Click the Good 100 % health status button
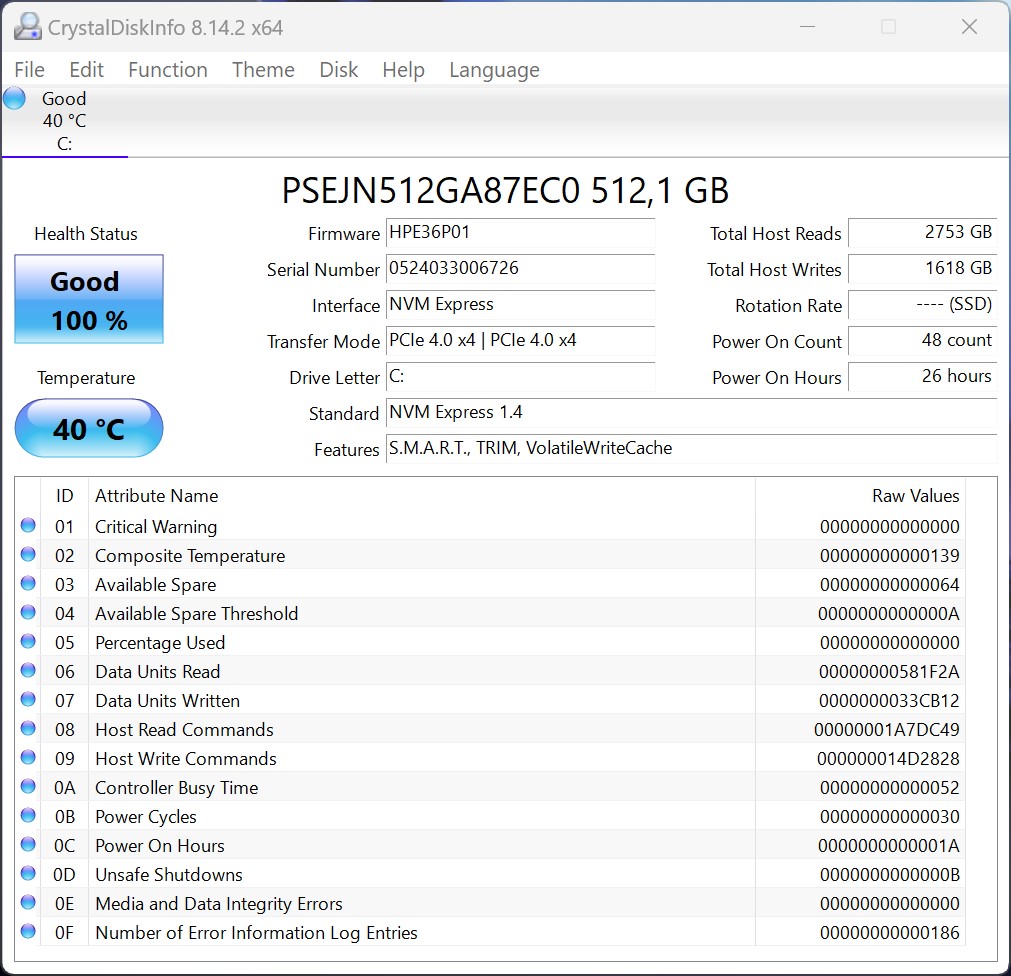The width and height of the screenshot is (1011, 976). [x=89, y=300]
